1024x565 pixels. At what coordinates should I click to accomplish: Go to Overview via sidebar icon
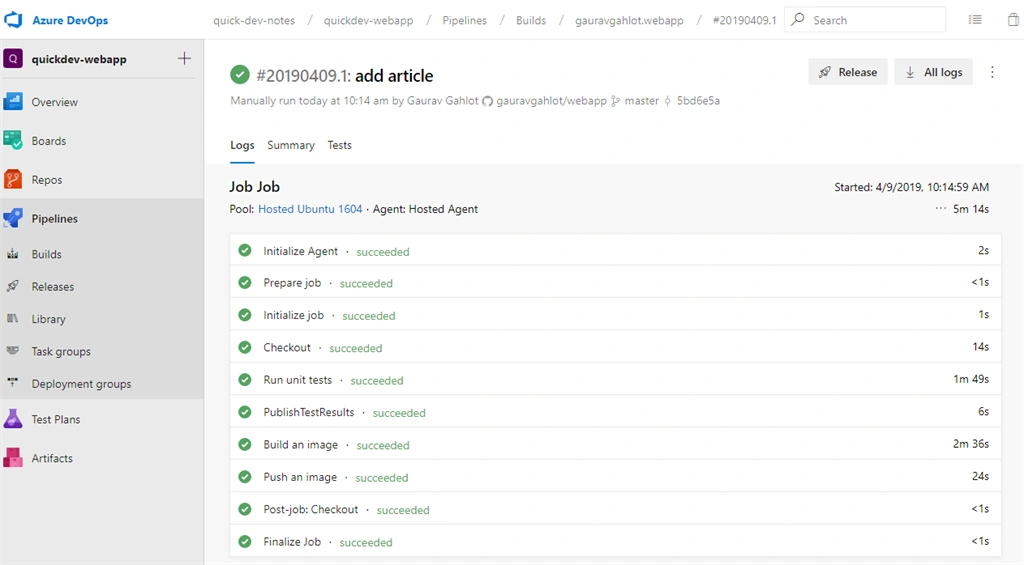pos(13,102)
